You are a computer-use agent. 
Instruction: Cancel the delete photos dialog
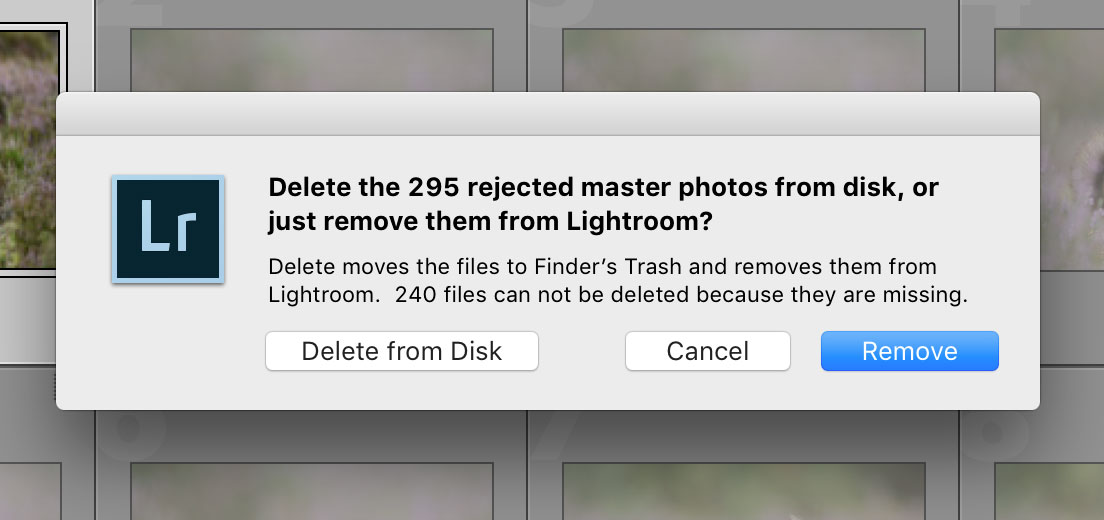click(x=708, y=351)
